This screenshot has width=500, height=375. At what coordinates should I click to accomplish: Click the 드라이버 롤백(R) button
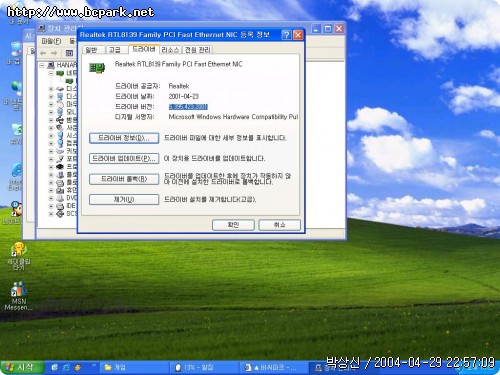(124, 179)
